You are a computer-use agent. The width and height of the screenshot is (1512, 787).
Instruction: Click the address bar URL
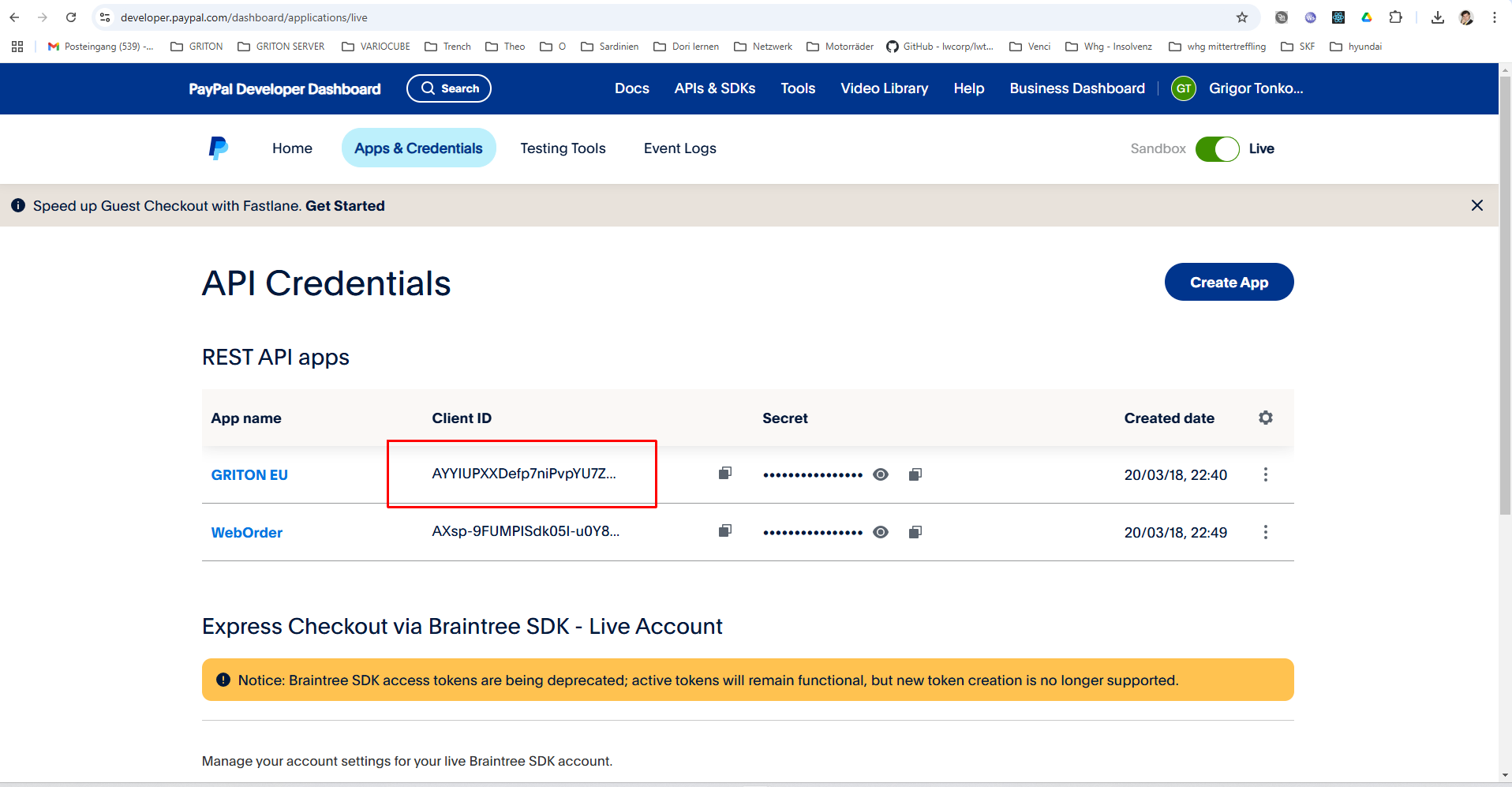[244, 17]
